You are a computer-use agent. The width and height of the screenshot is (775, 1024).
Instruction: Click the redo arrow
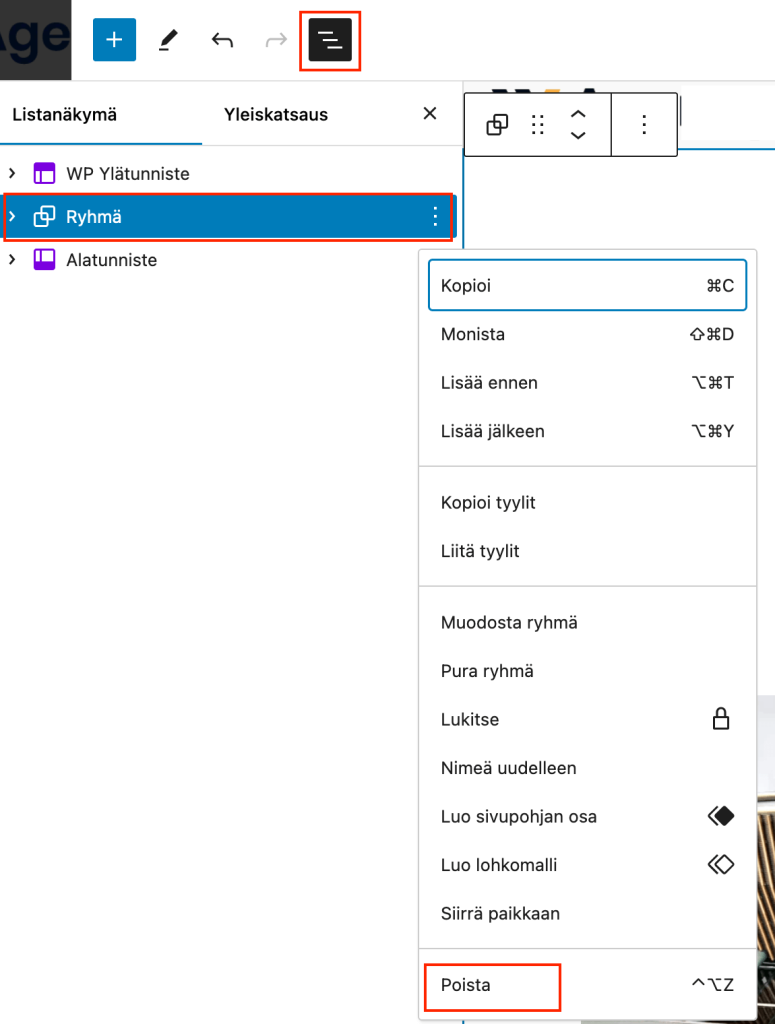coord(276,40)
